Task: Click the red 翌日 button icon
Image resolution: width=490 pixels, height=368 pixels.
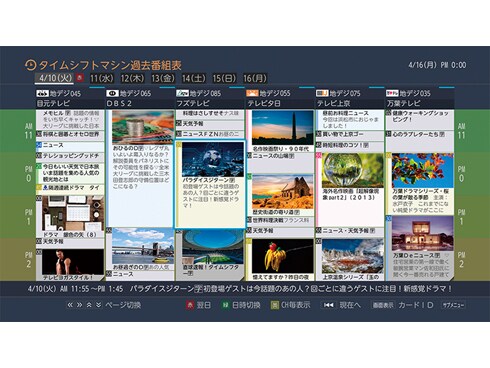Action: tap(190, 305)
